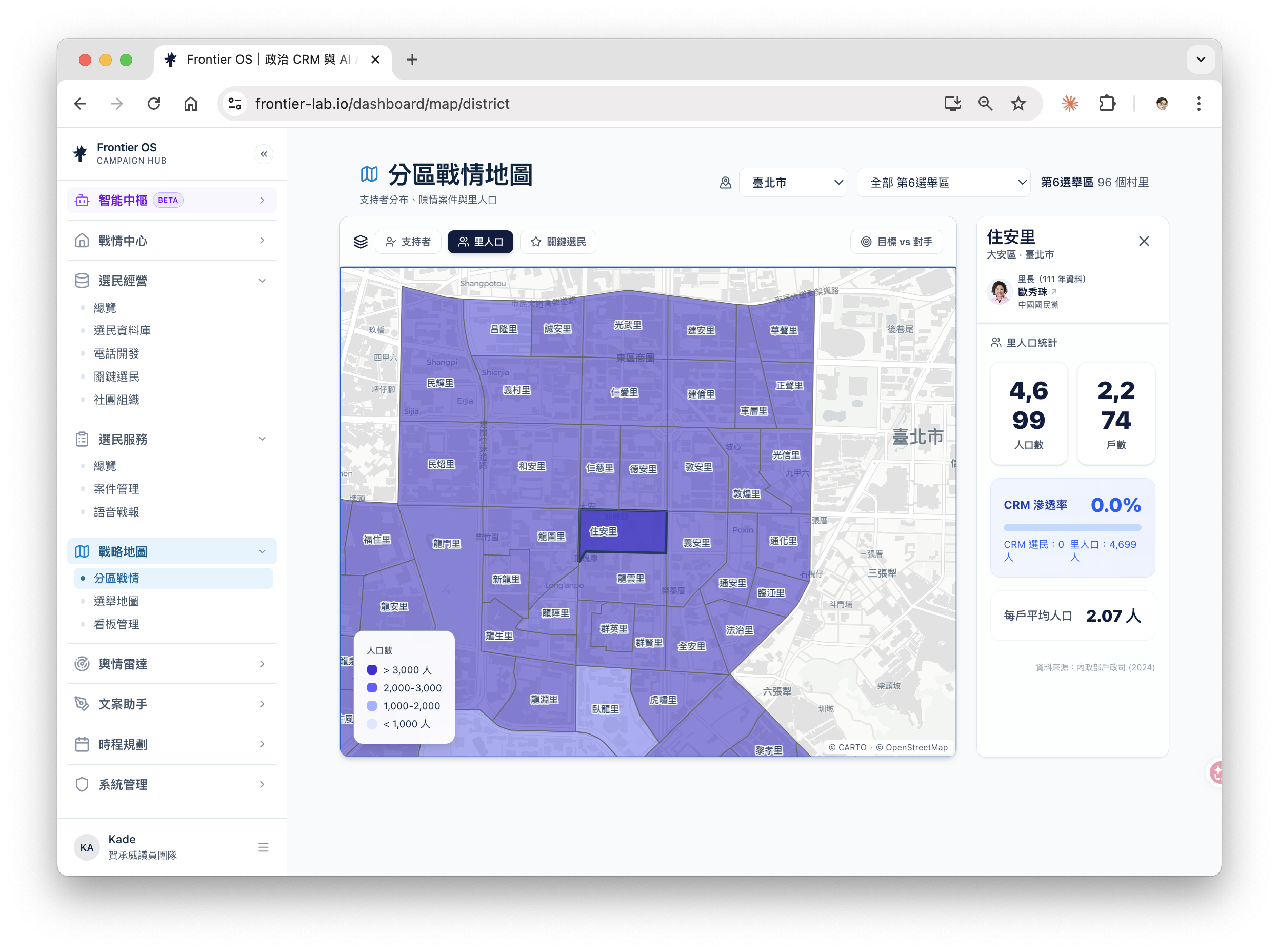Go to browser home page
The height and width of the screenshot is (952, 1279).
[191, 104]
